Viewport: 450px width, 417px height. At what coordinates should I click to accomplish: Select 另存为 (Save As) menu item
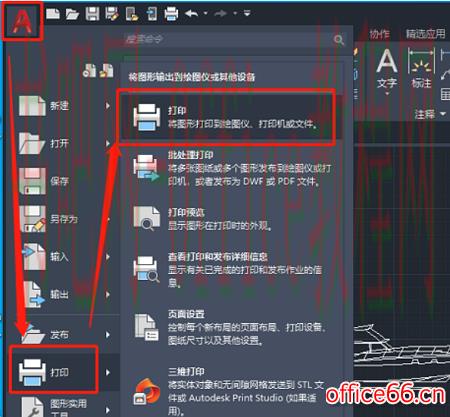coord(64,219)
